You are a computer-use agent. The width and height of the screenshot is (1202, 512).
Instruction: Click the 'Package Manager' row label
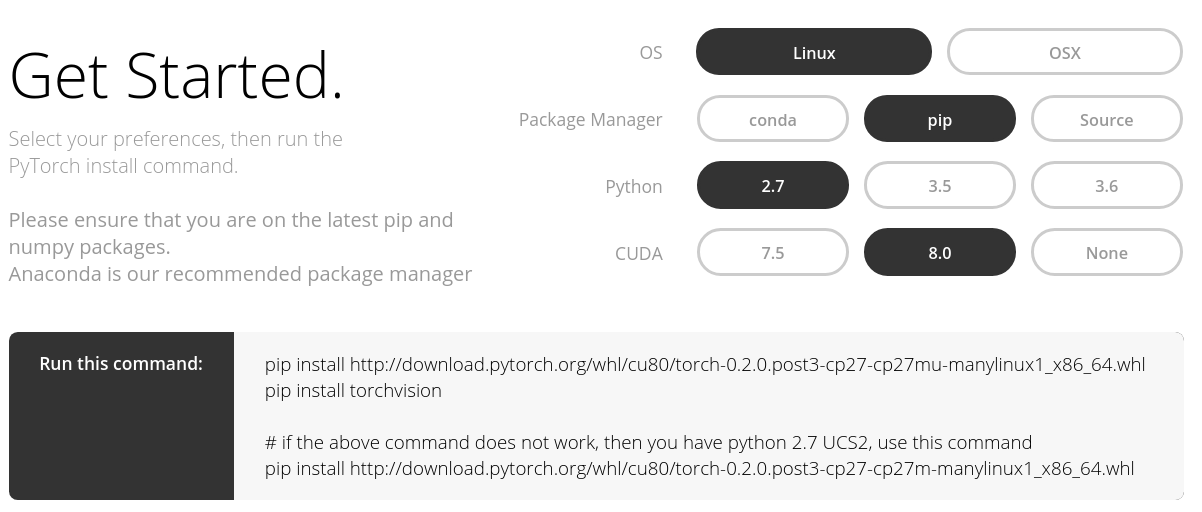coord(590,119)
